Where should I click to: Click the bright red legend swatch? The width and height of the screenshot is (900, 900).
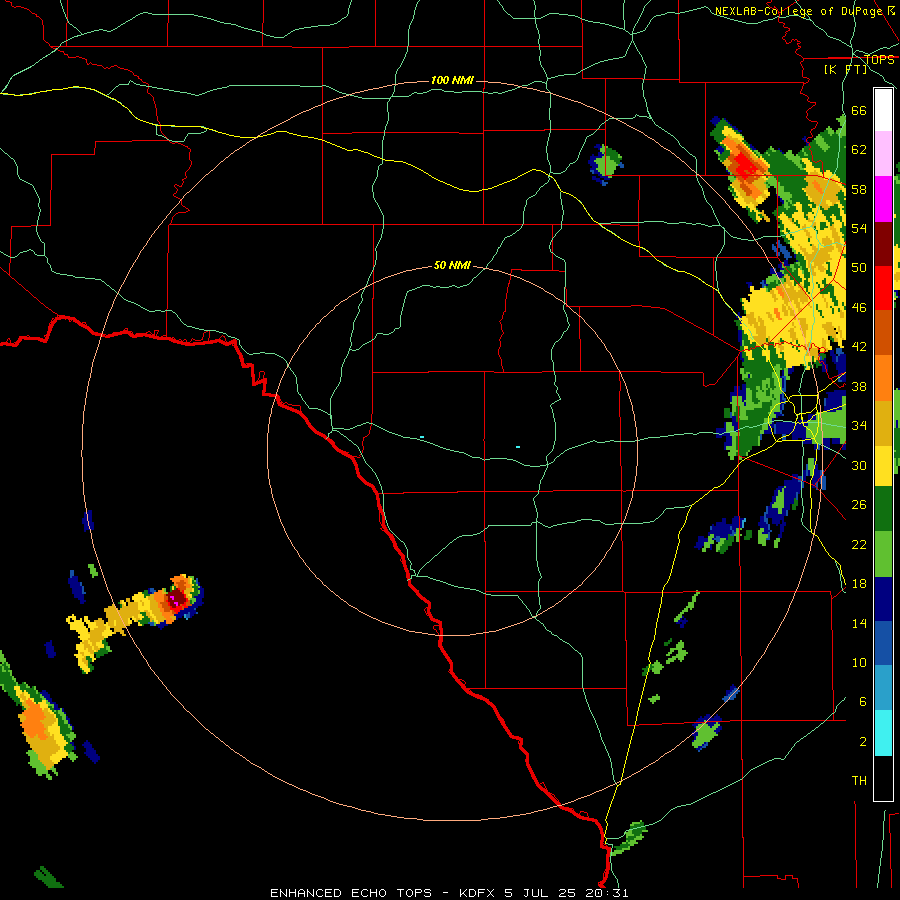(883, 288)
